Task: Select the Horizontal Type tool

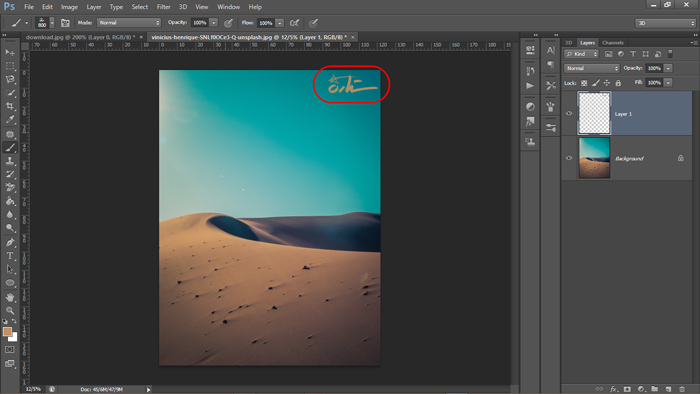Action: (x=10, y=256)
